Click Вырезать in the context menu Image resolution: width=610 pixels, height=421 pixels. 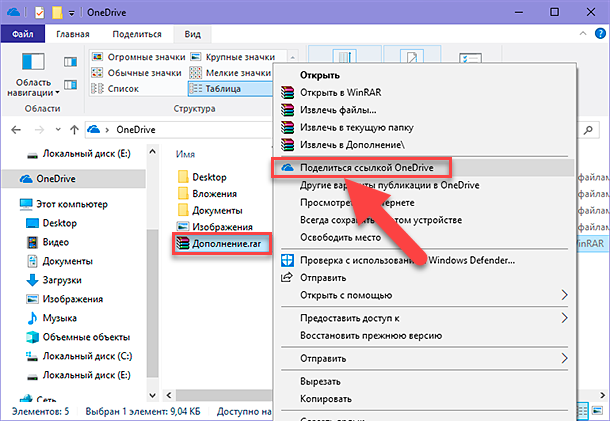click(x=320, y=381)
